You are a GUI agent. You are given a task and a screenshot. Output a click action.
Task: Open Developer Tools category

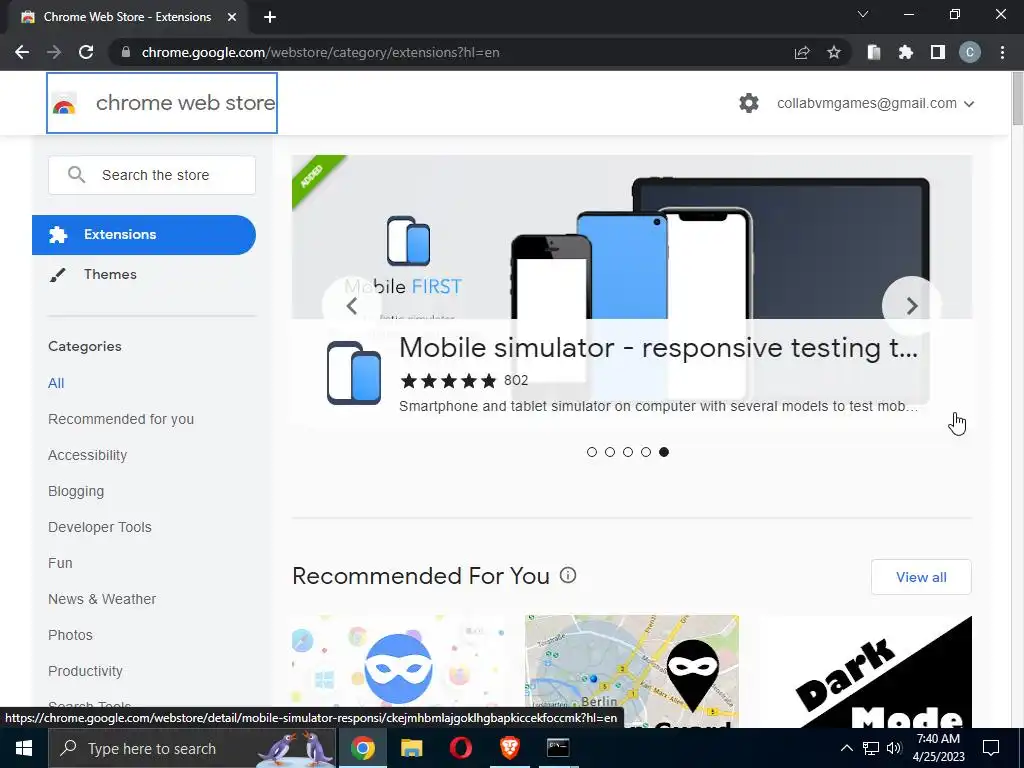coord(100,527)
